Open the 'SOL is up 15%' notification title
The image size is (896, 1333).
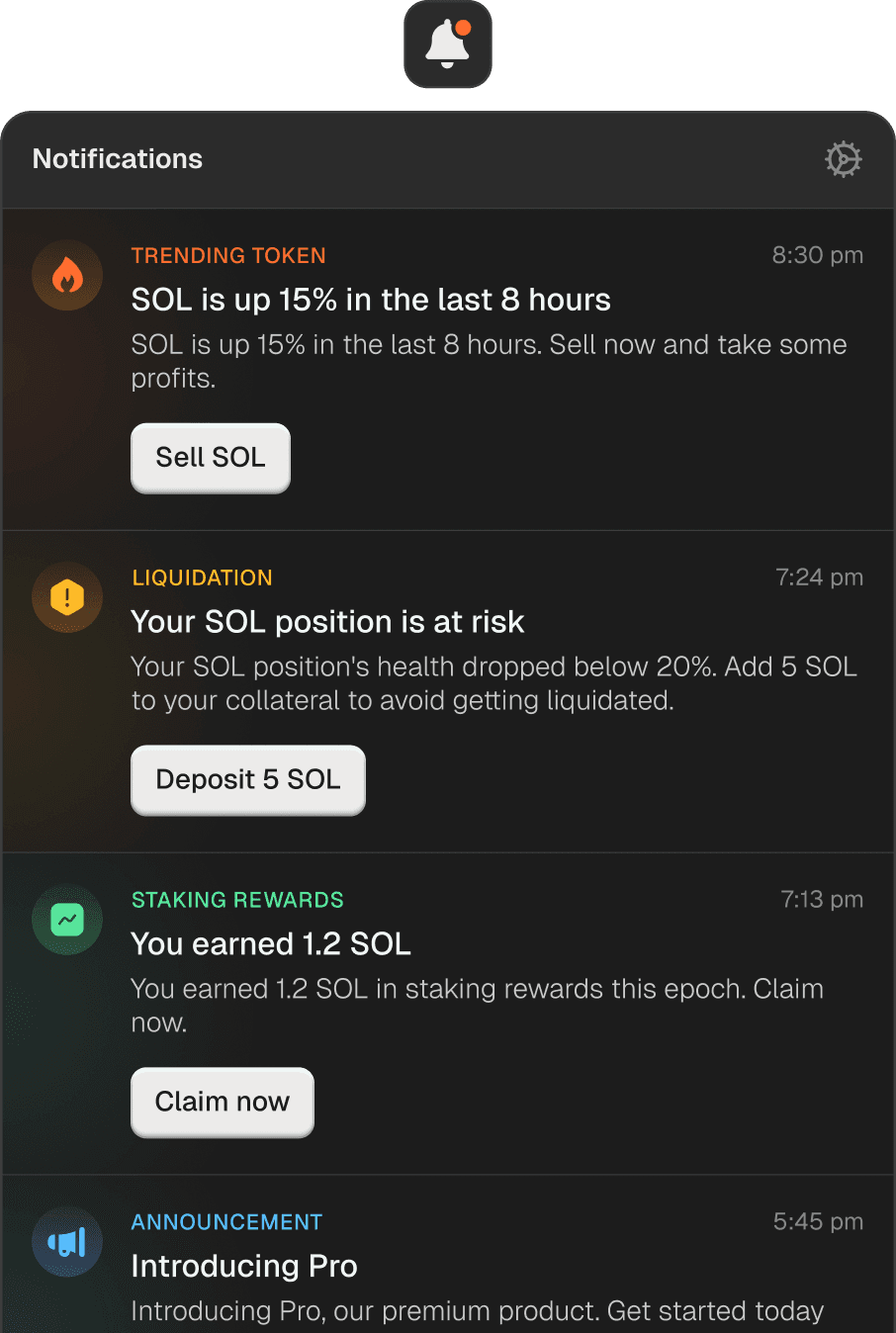(x=371, y=300)
